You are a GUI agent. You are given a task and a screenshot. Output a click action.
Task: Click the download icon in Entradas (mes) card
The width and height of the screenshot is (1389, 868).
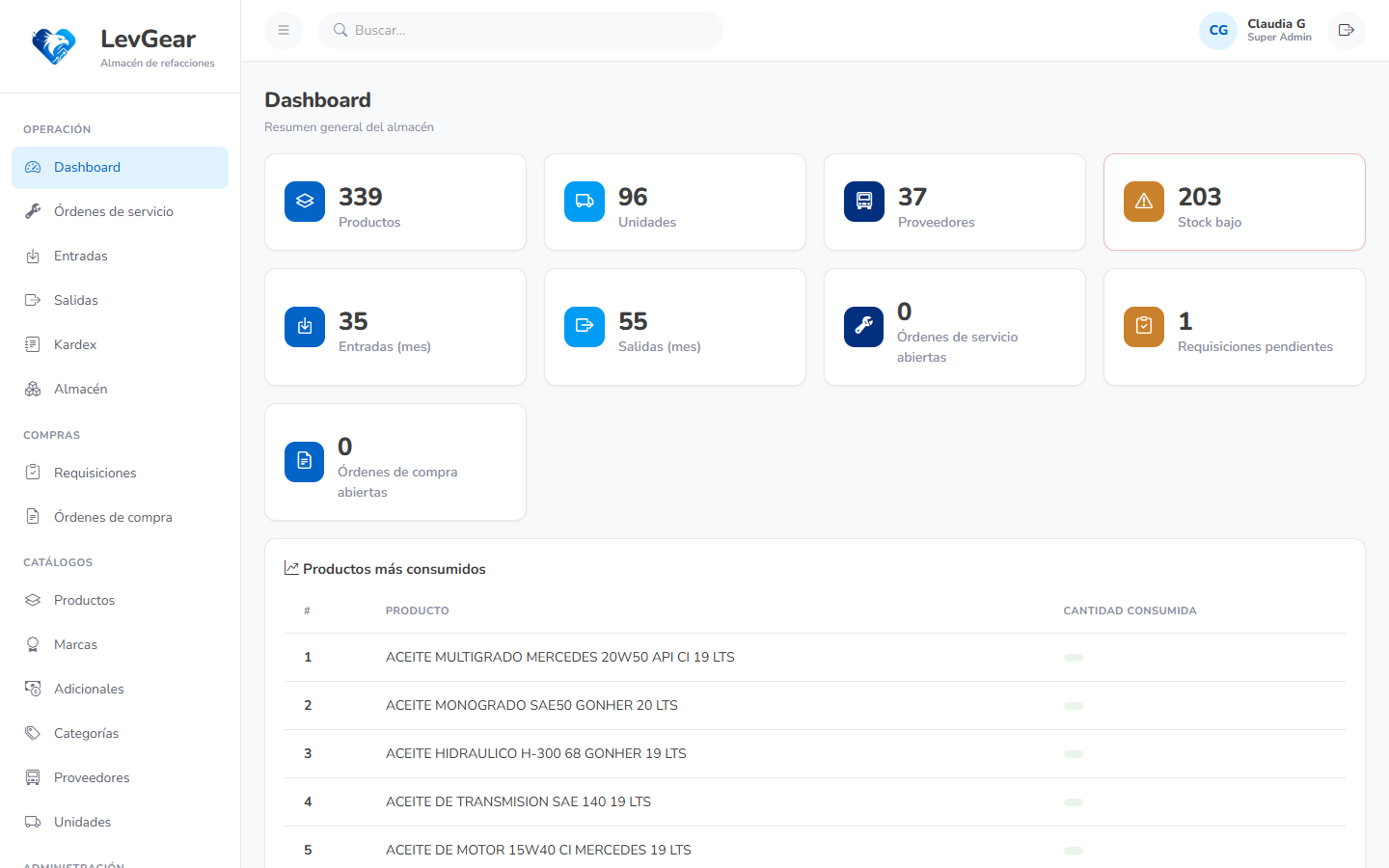click(x=305, y=326)
